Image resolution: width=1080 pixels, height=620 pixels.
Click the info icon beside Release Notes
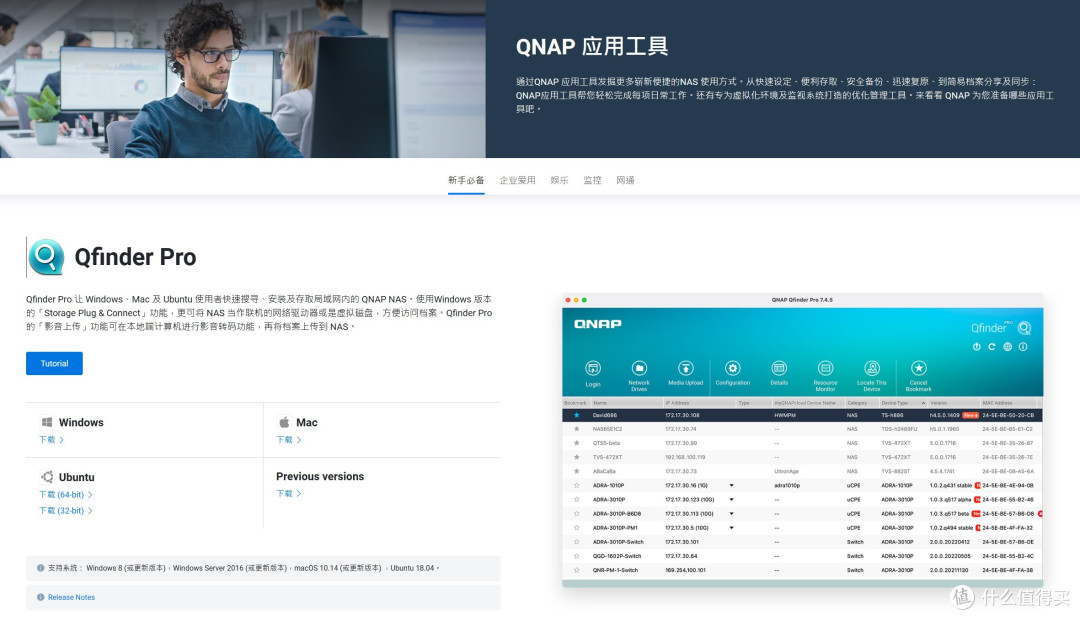pos(41,597)
